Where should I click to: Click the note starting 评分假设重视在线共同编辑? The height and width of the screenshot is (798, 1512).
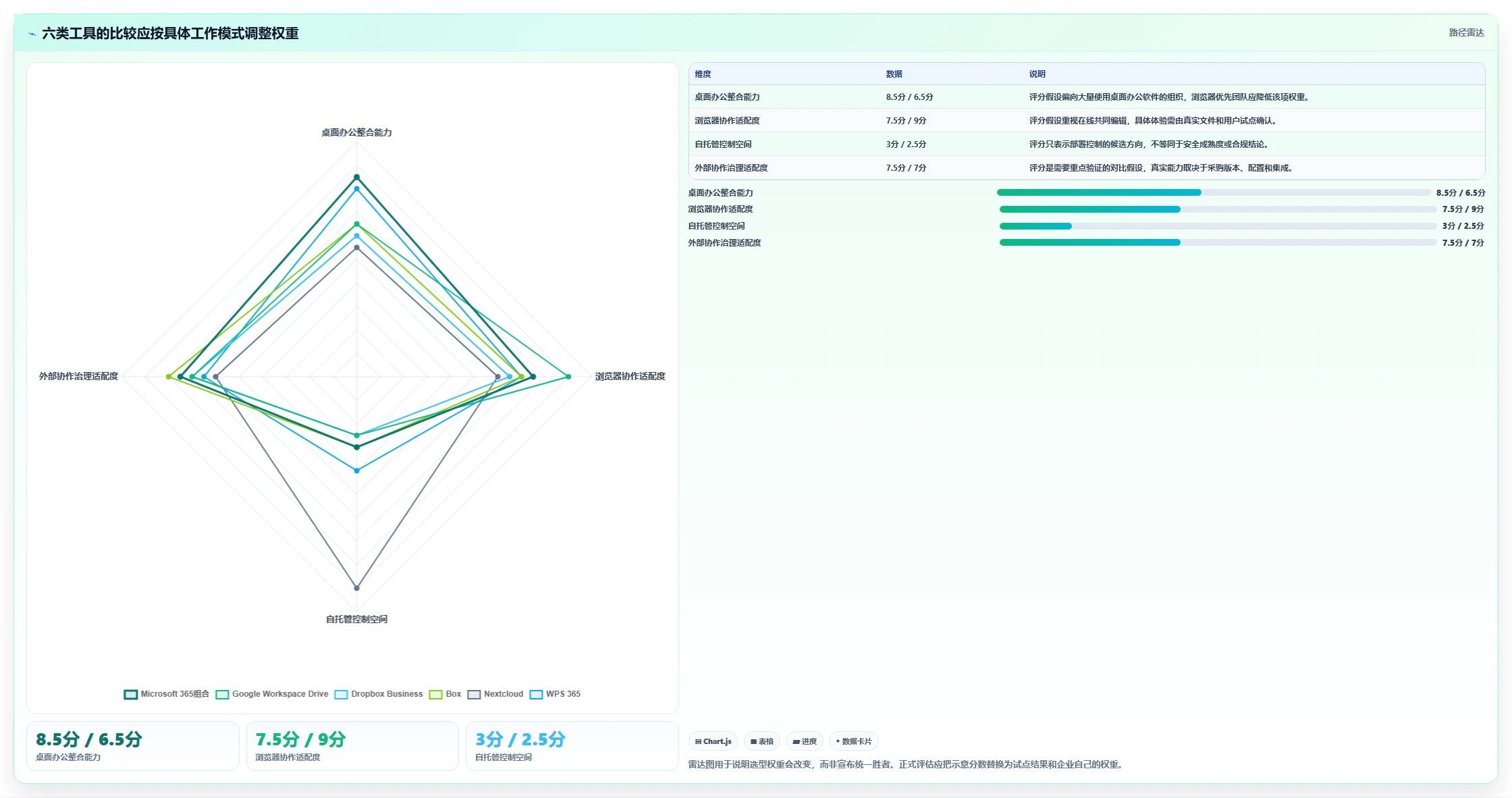[x=1154, y=121]
